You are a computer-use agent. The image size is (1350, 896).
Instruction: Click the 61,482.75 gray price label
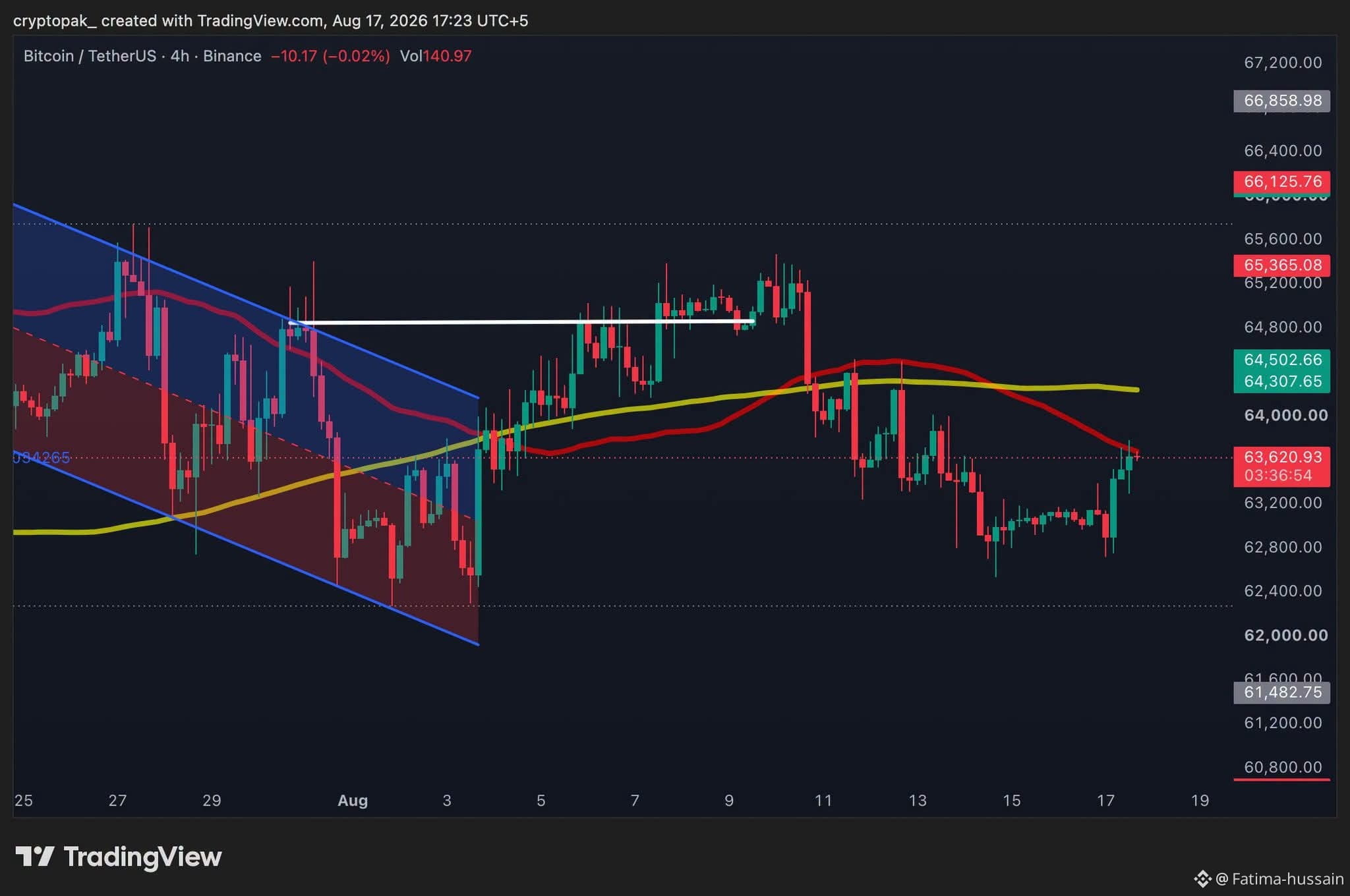[x=1282, y=692]
